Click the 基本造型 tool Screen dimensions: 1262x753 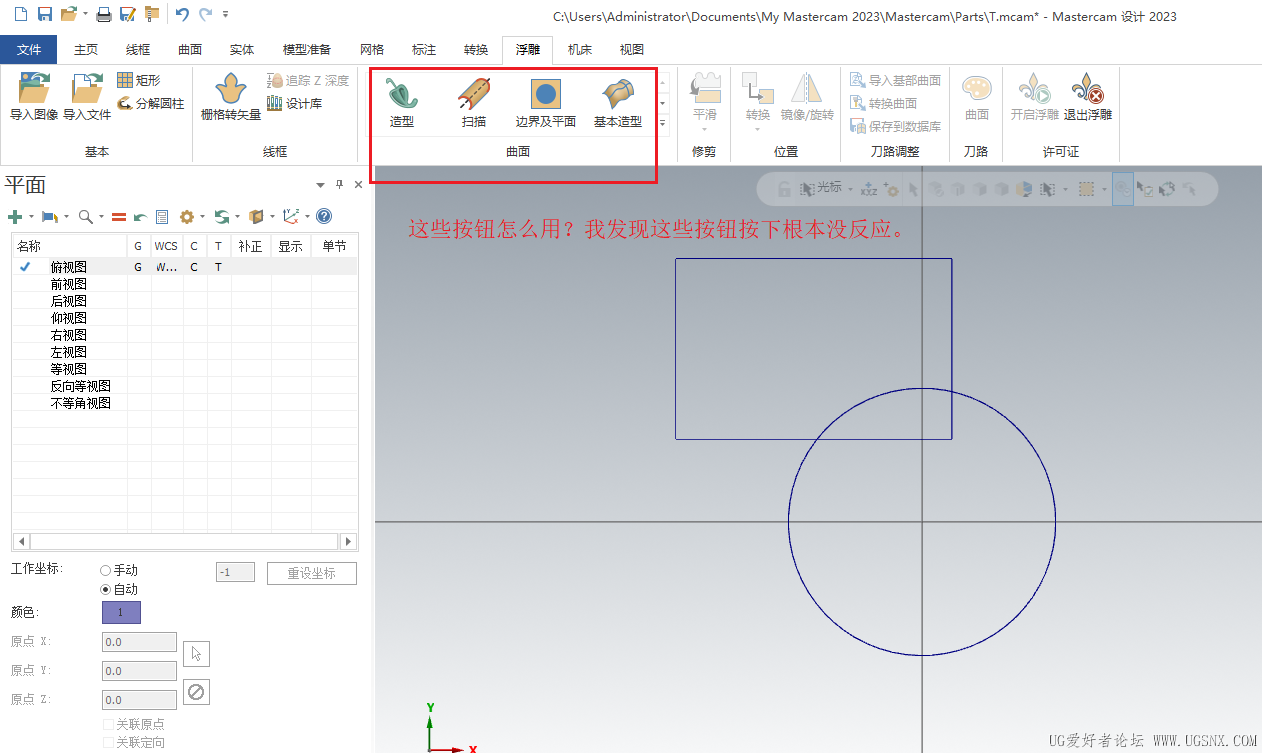click(x=618, y=103)
